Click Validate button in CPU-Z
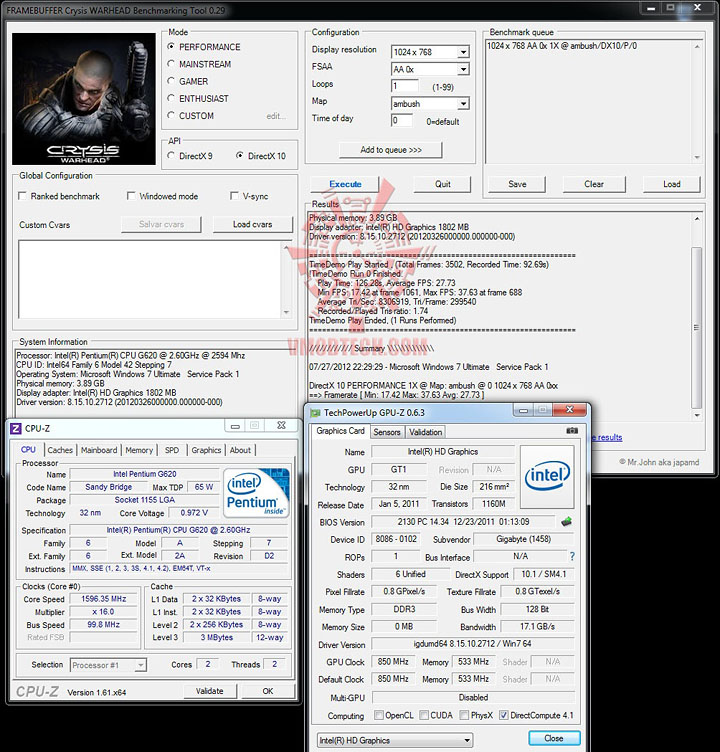Screen dimensions: 720x752 210,691
